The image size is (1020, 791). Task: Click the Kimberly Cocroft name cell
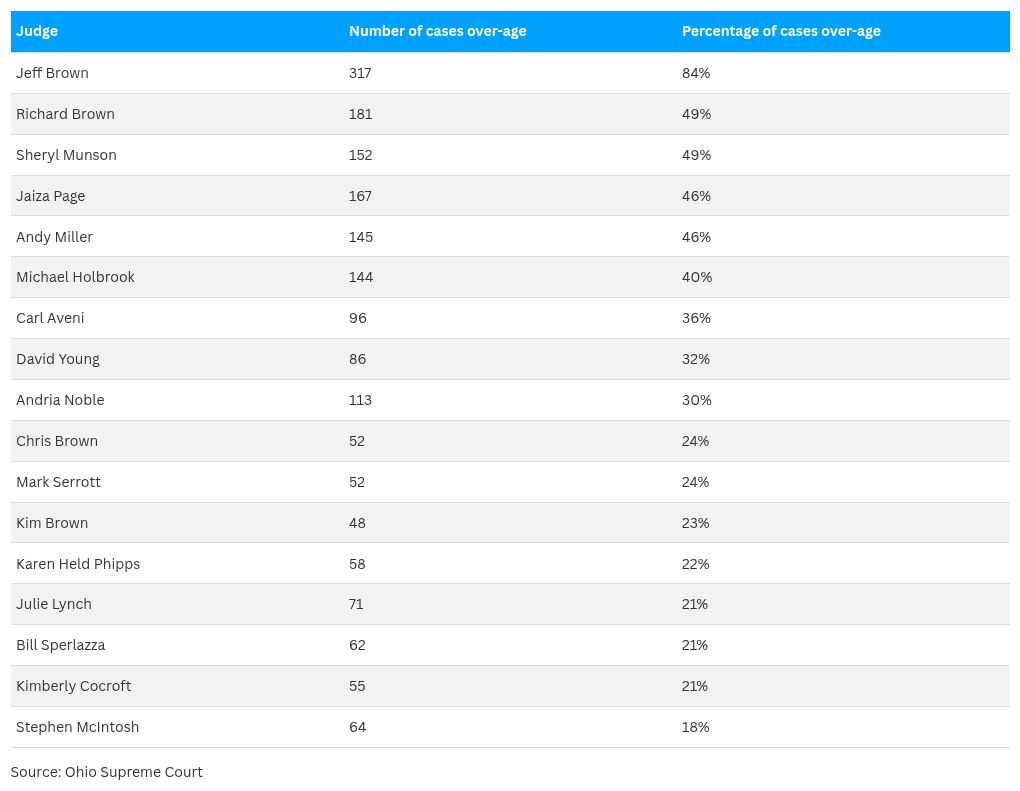[73, 686]
